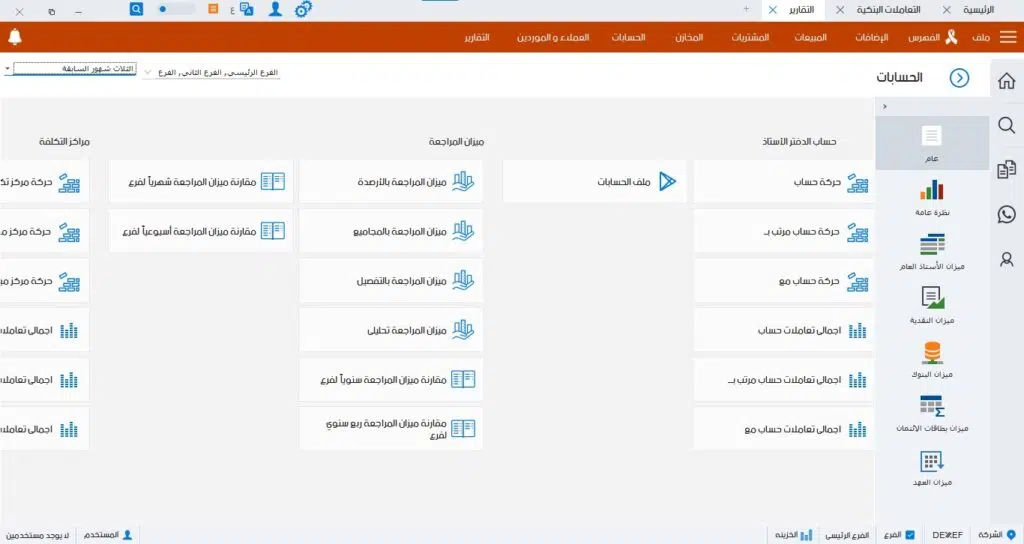Expand the branch selection dropdown
Screen dimensions: 1024x544
click(x=149, y=73)
